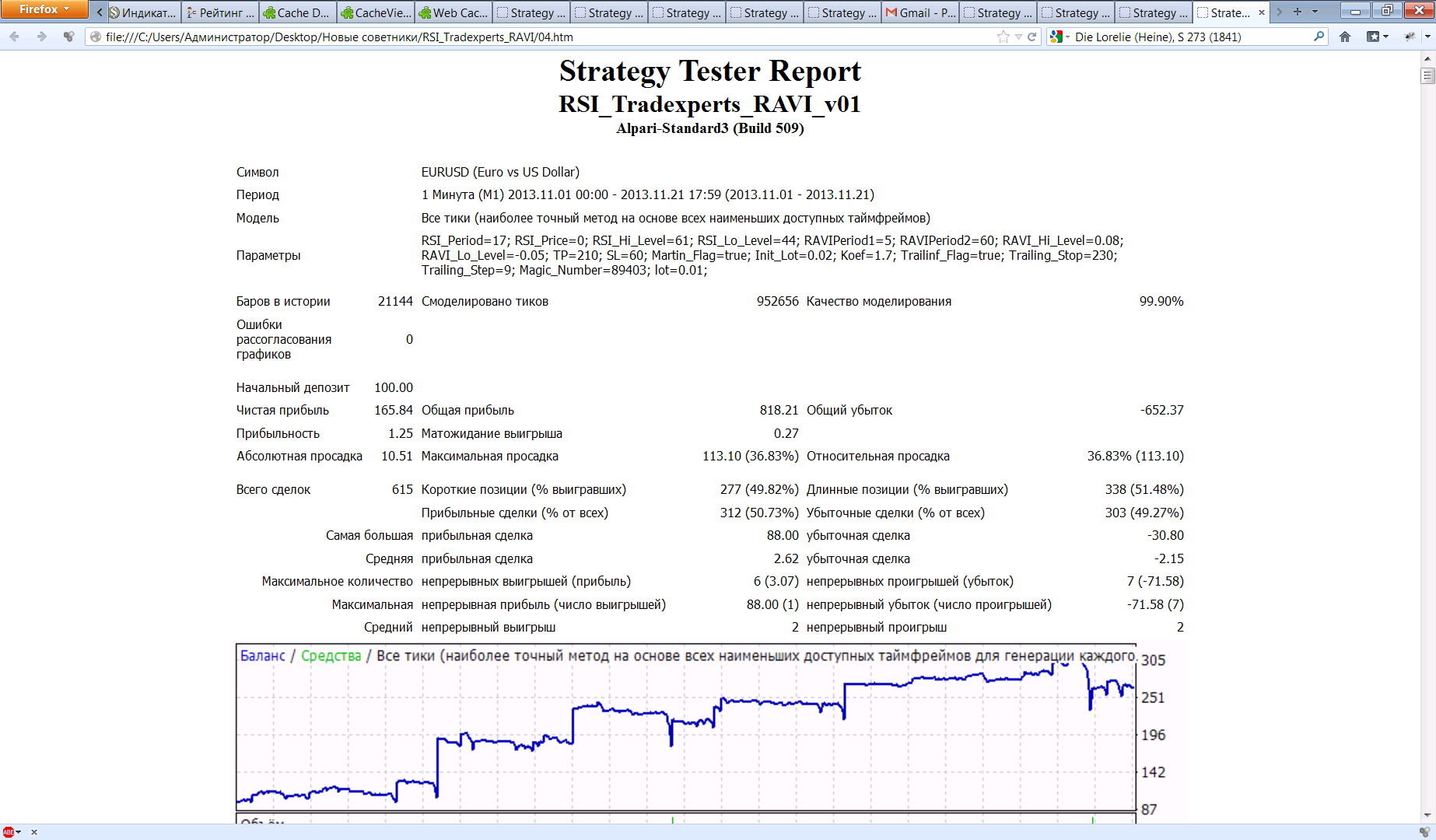
Task: Switch to the Cache D... tab
Action: coord(298,12)
